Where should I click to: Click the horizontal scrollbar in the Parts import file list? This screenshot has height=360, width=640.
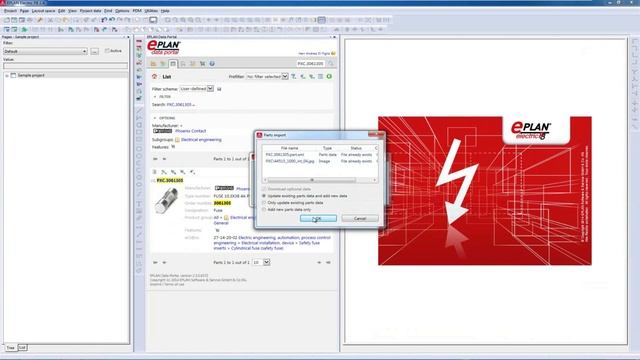[x=312, y=180]
